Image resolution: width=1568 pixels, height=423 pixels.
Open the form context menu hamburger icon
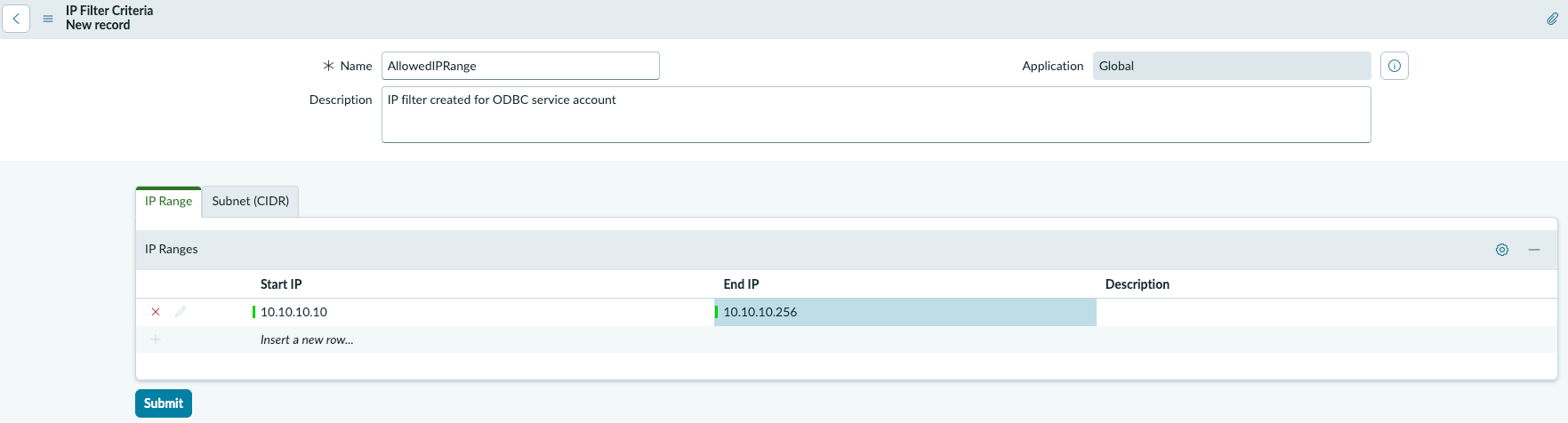click(x=48, y=19)
